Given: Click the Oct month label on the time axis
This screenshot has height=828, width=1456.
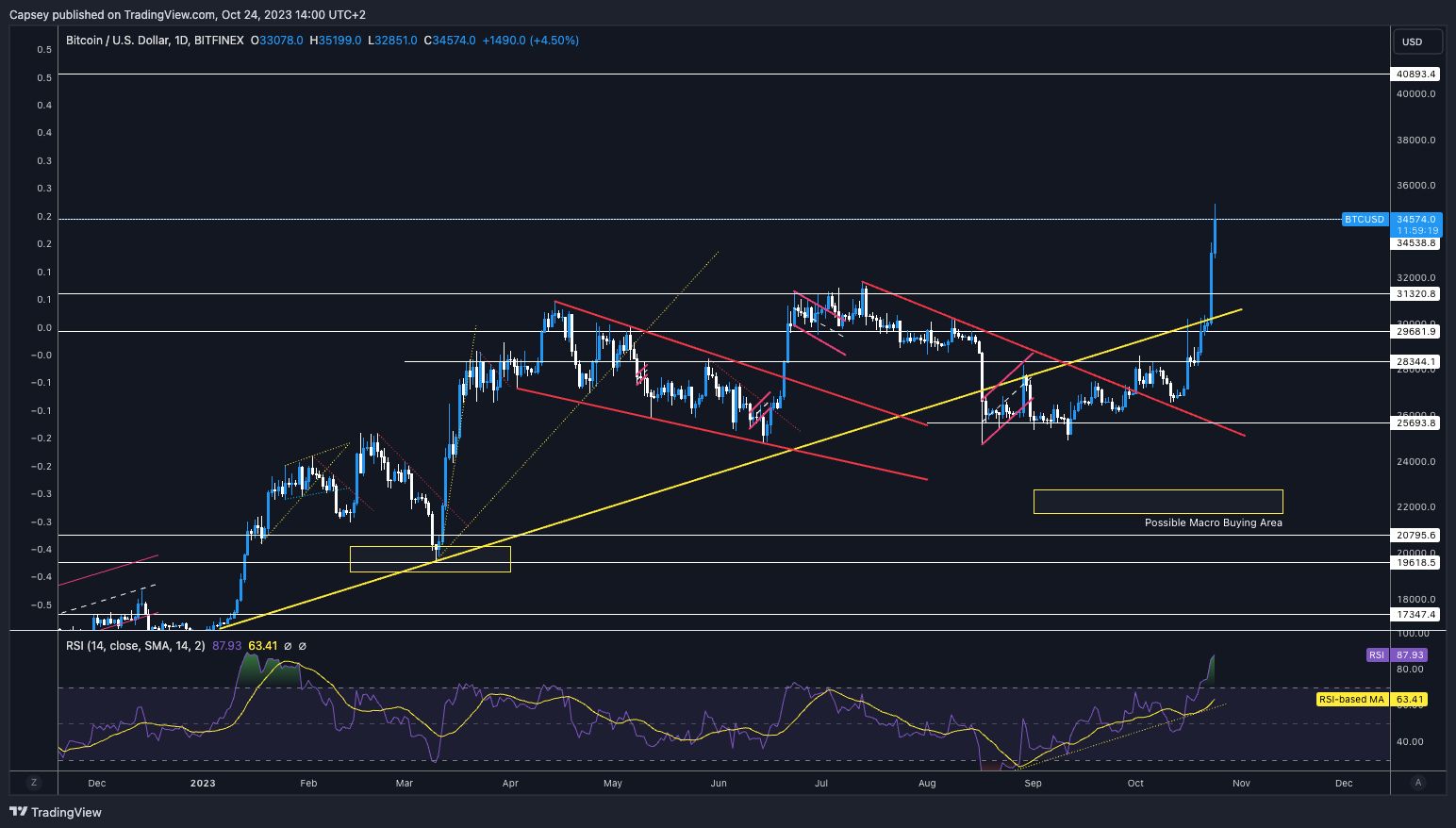Looking at the screenshot, I should point(1134,783).
